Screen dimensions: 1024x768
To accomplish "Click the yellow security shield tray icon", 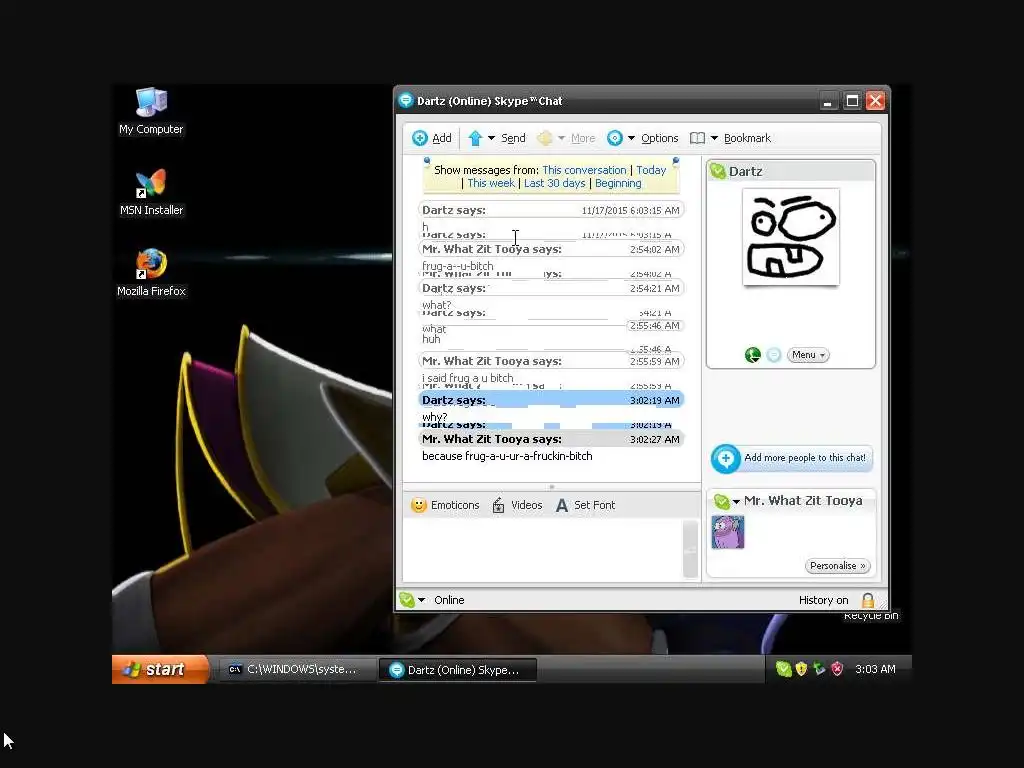I will click(801, 669).
